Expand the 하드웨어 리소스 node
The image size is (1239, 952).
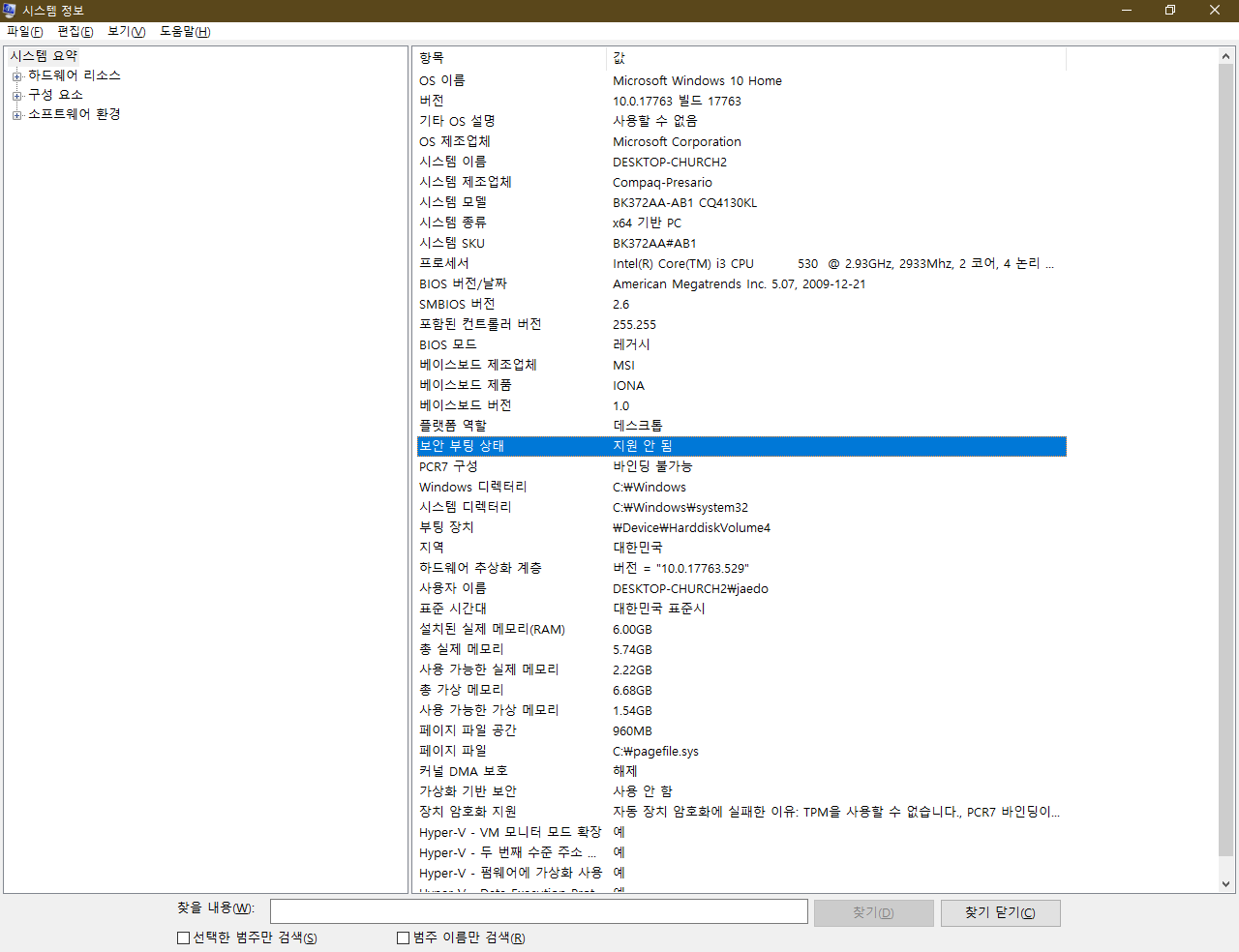point(16,76)
